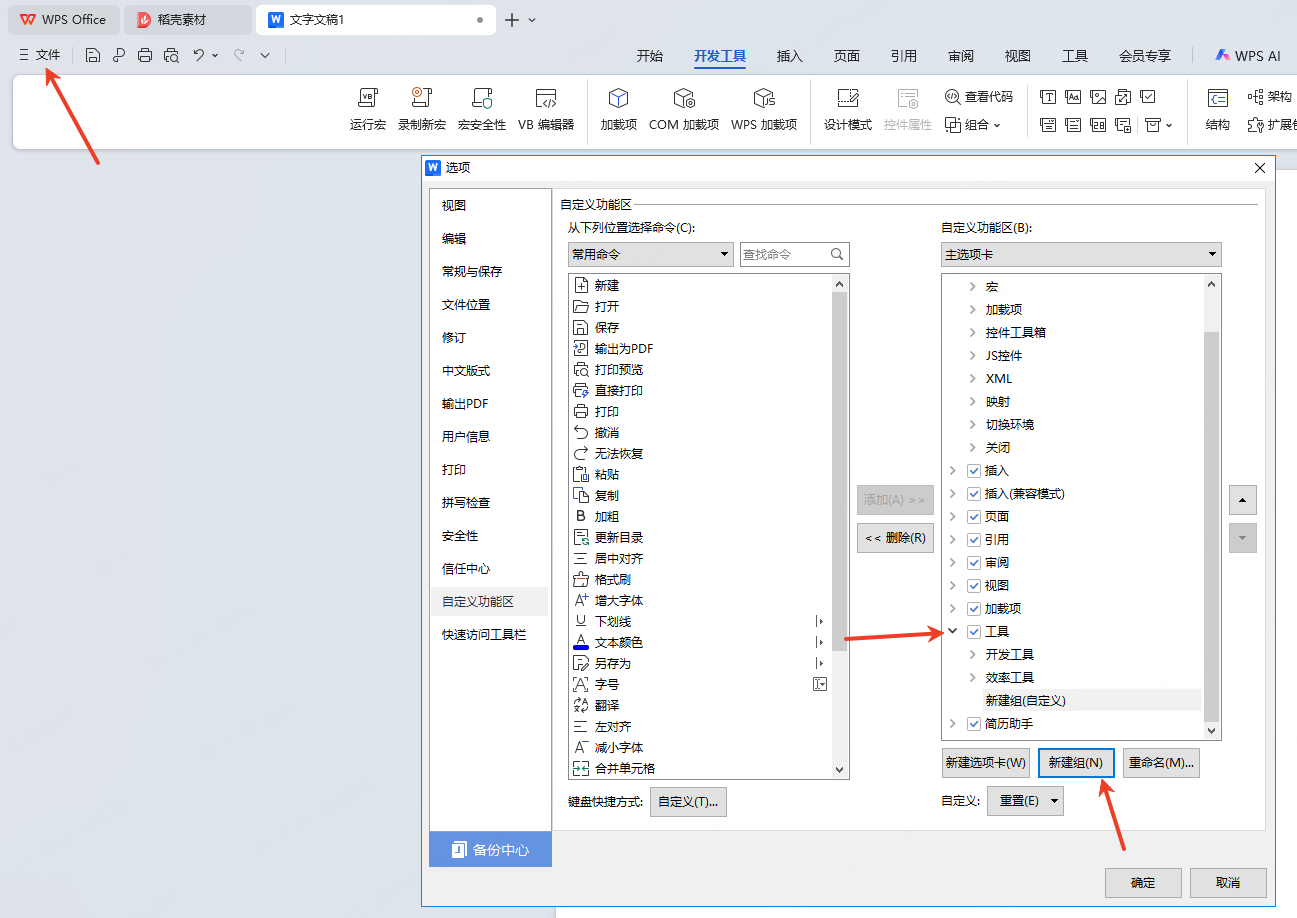The height and width of the screenshot is (918, 1297).
Task: Open the 文件 menu
Action: 40,56
